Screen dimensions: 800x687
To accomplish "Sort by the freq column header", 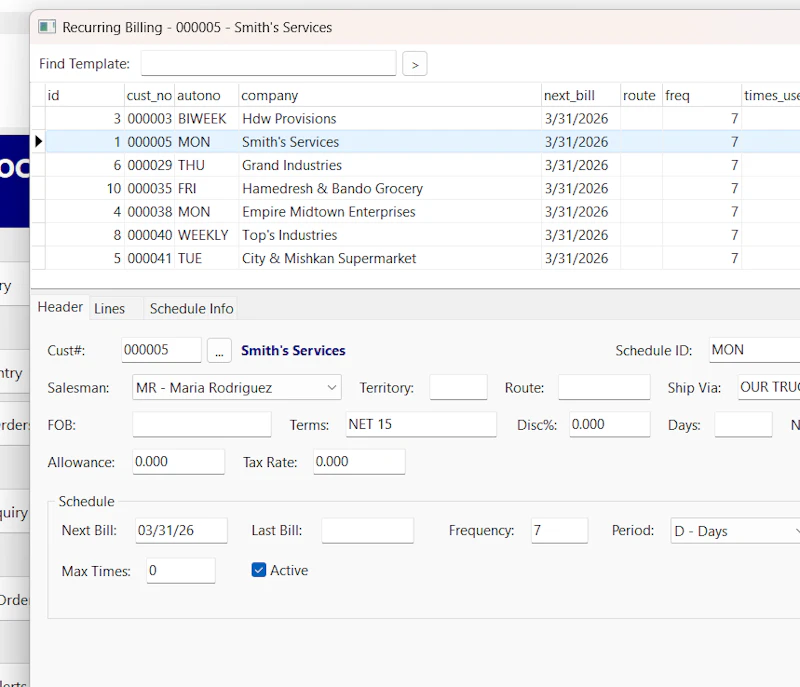I will point(702,95).
